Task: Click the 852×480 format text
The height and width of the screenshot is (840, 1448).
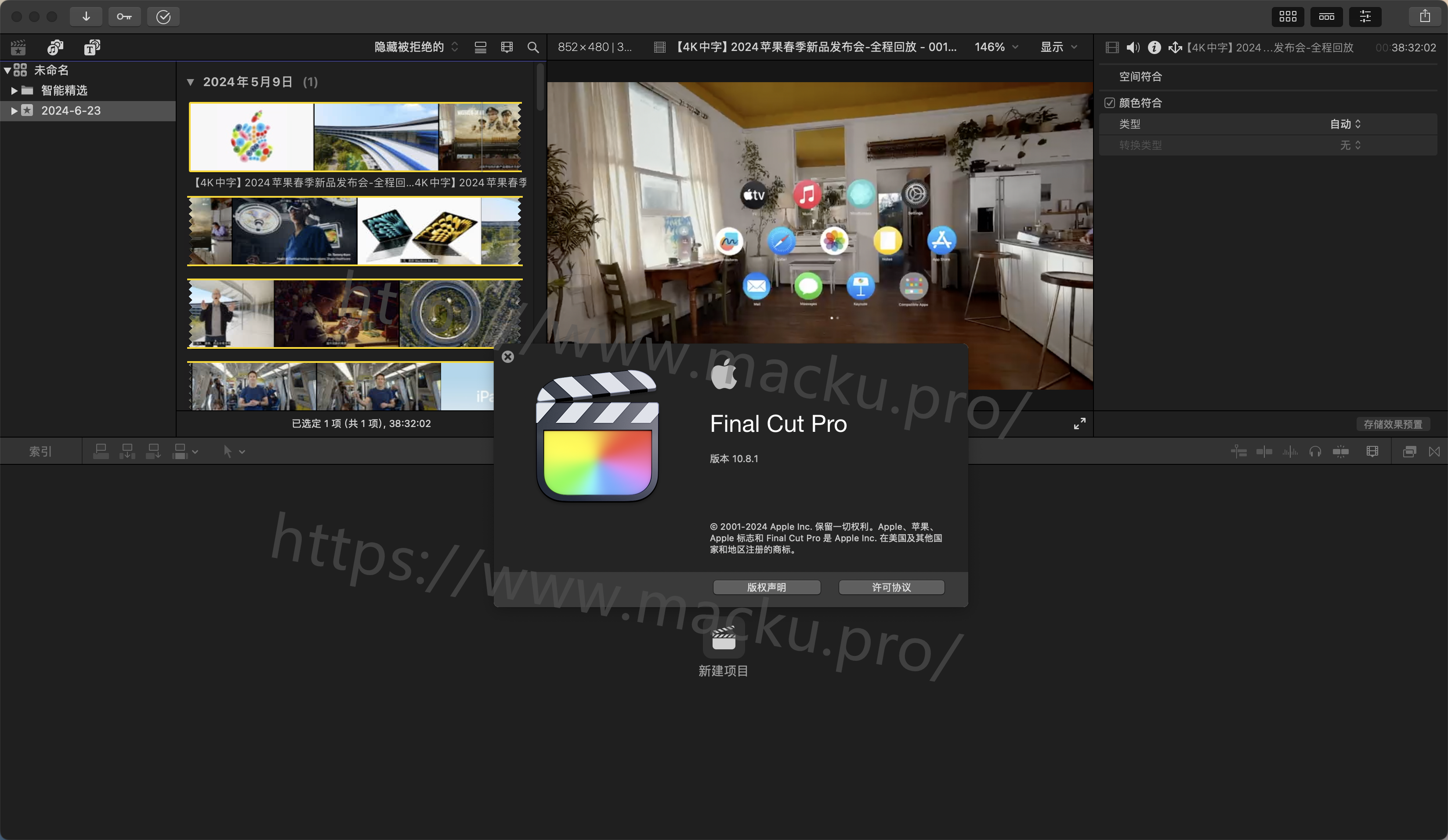Action: pos(595,47)
